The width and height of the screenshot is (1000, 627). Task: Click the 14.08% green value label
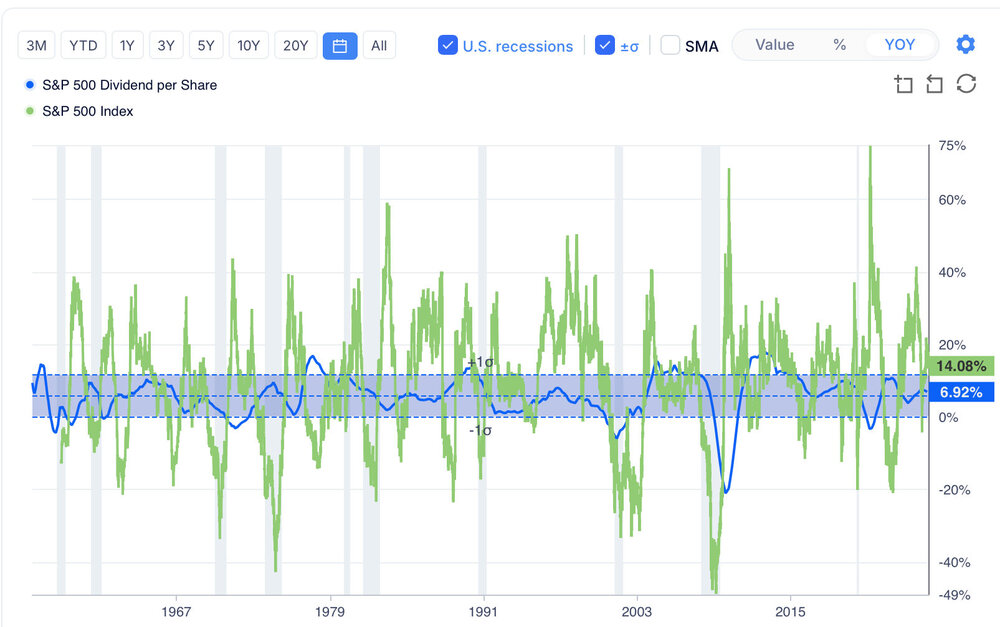(x=961, y=366)
